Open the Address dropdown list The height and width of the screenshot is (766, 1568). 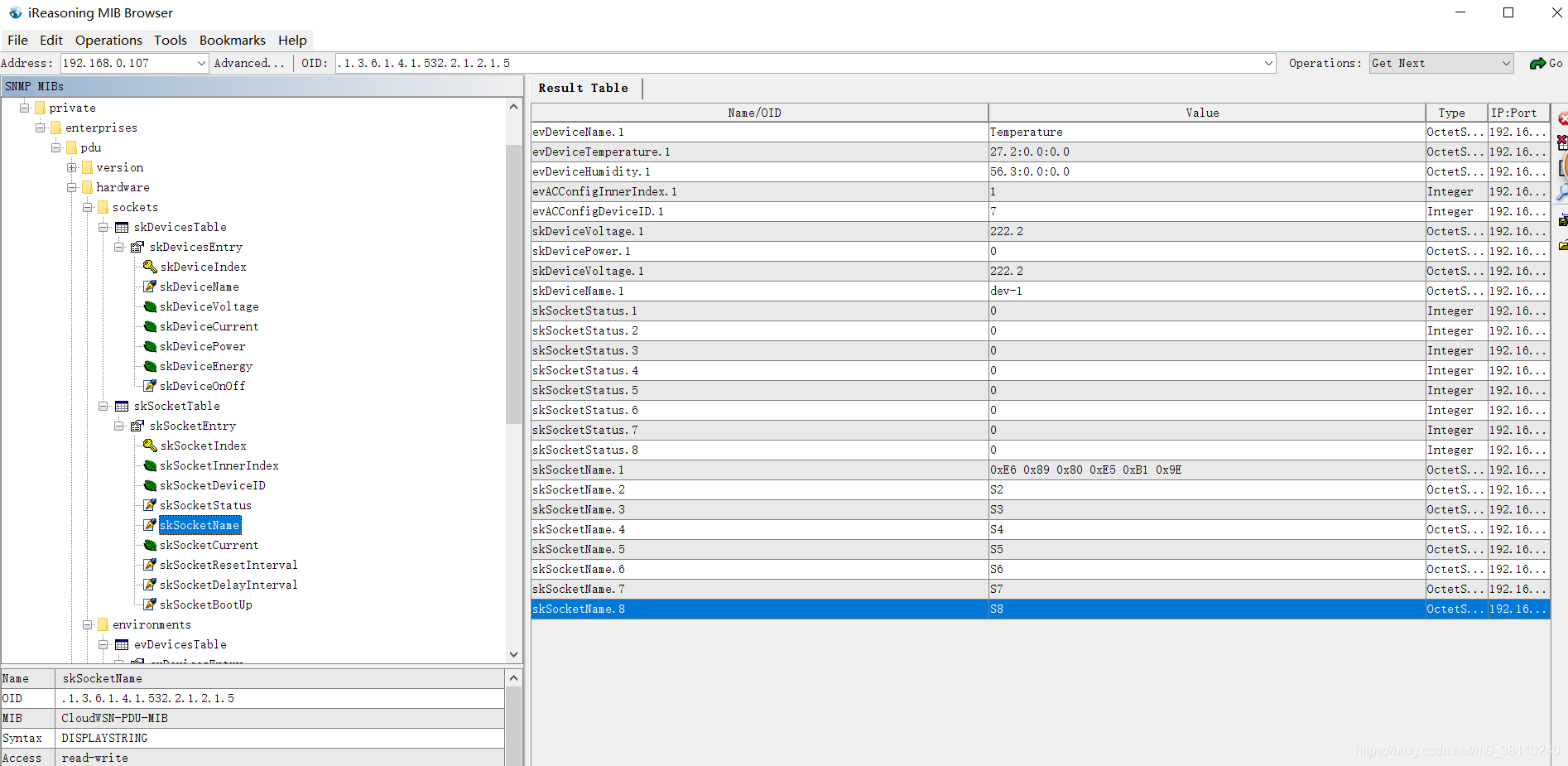click(x=201, y=63)
